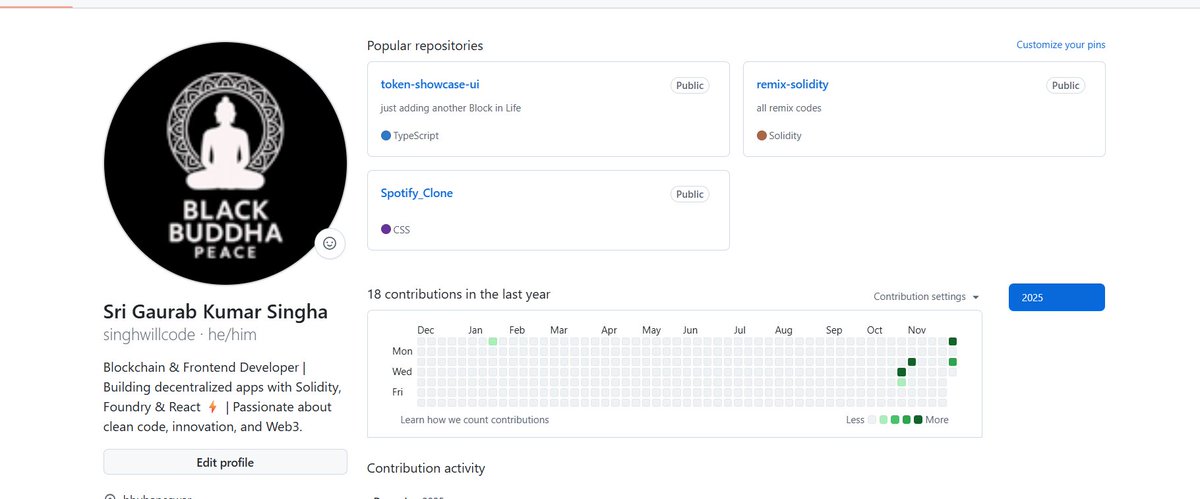Viewport: 1200px width, 499px height.
Task: Click the Public badge on Spotify_Clone
Action: pos(690,194)
